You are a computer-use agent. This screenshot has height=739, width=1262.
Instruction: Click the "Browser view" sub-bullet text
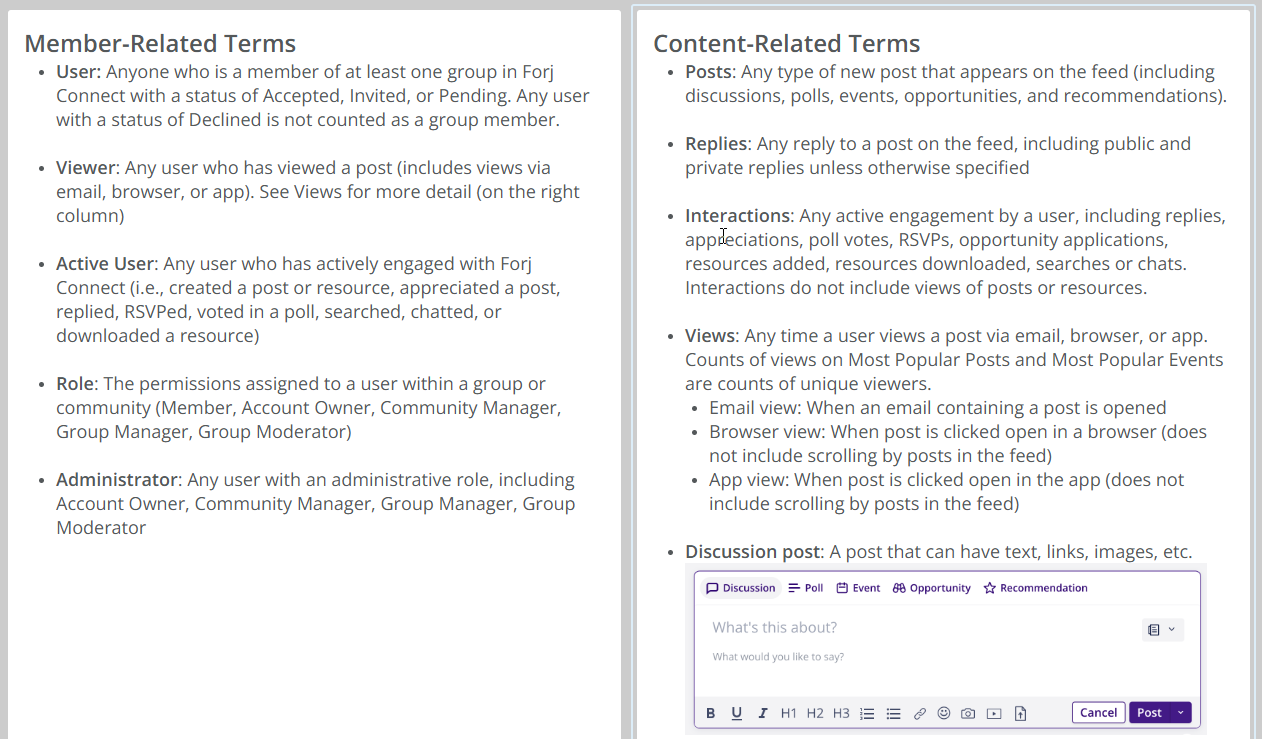958,444
